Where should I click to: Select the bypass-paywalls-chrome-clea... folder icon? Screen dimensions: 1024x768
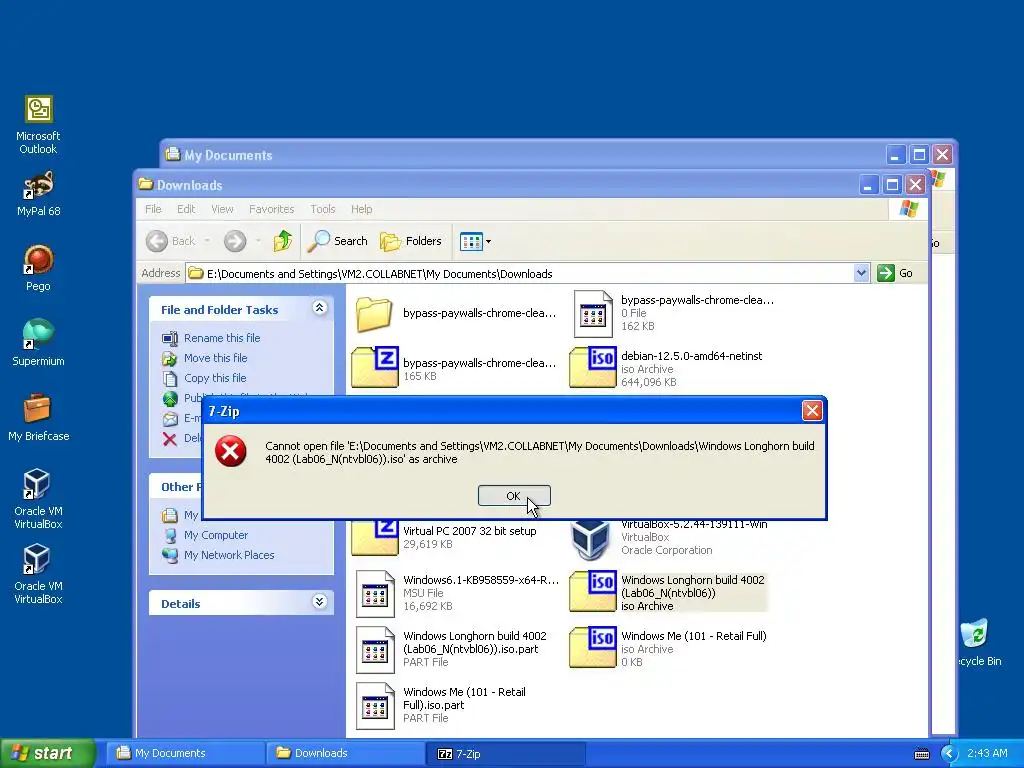pos(374,314)
